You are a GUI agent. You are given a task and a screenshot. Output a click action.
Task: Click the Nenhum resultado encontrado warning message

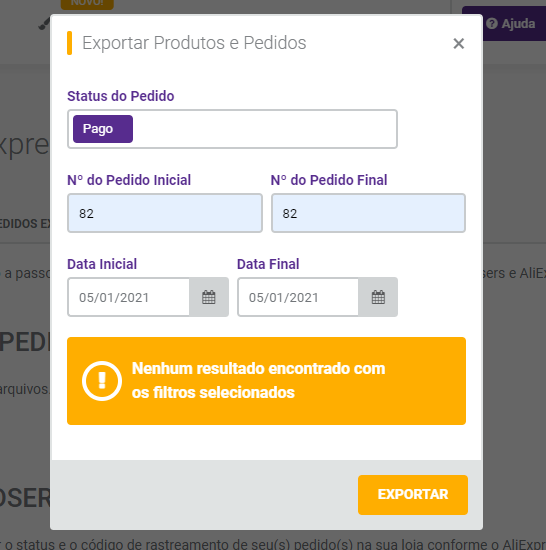(x=258, y=381)
